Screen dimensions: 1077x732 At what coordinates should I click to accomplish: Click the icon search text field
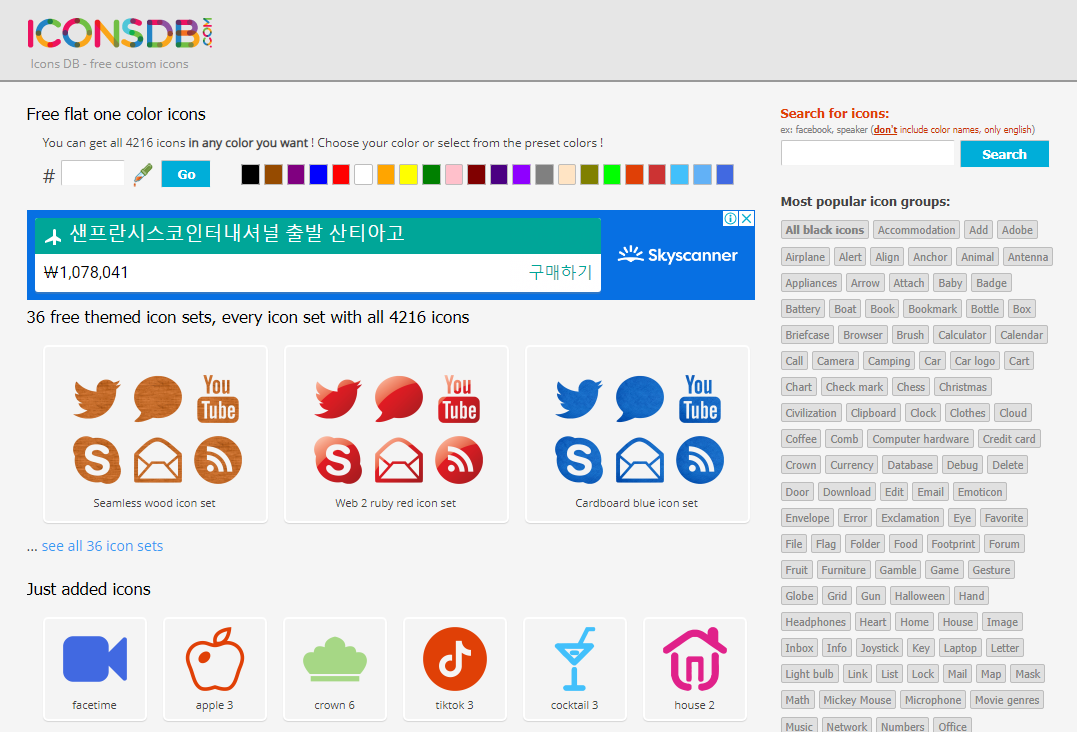(x=868, y=153)
